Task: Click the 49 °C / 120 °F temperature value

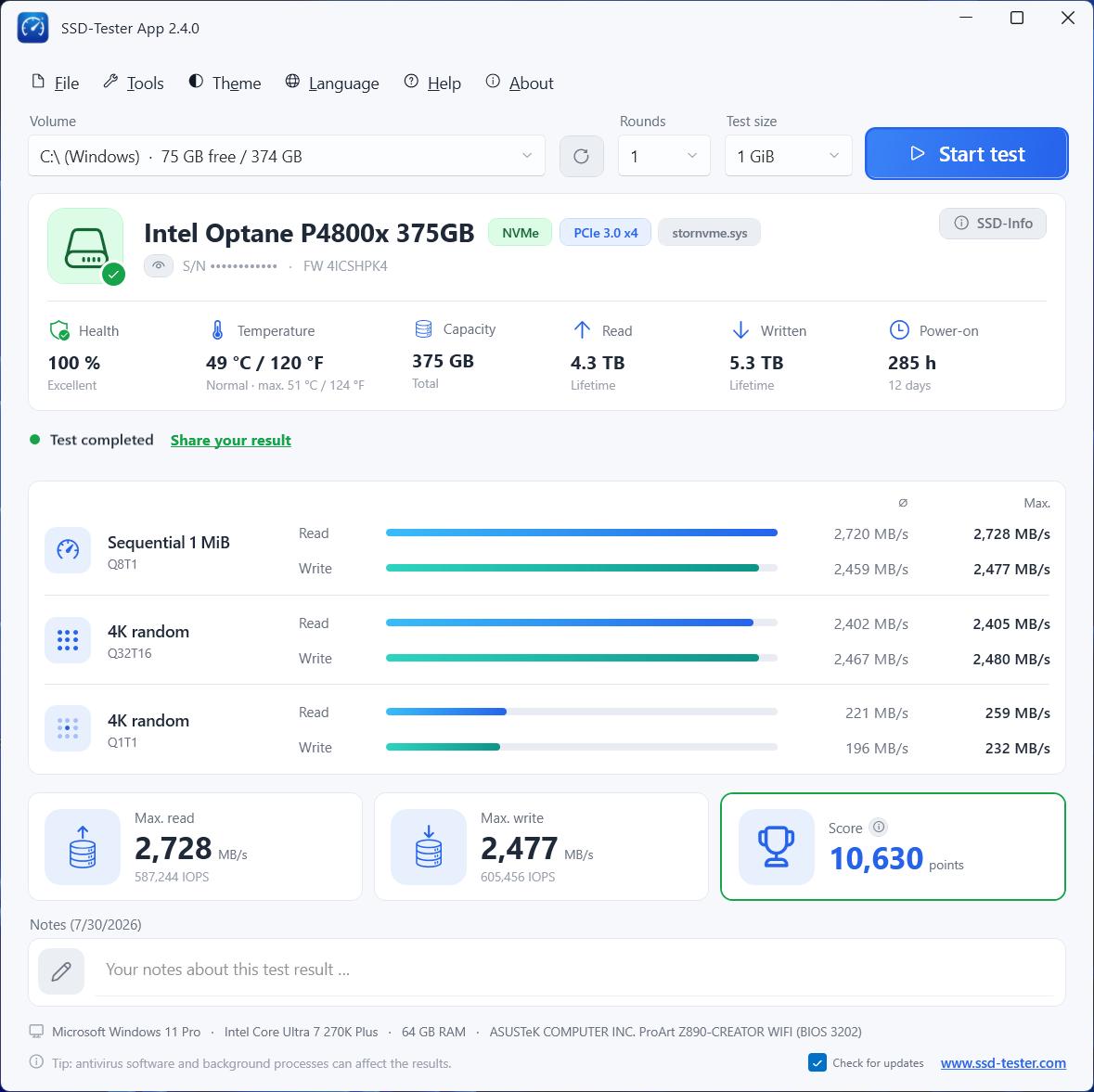Action: click(264, 363)
